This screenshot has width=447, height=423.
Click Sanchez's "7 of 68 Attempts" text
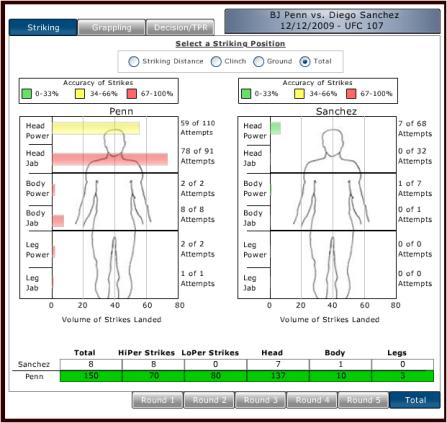(x=415, y=128)
